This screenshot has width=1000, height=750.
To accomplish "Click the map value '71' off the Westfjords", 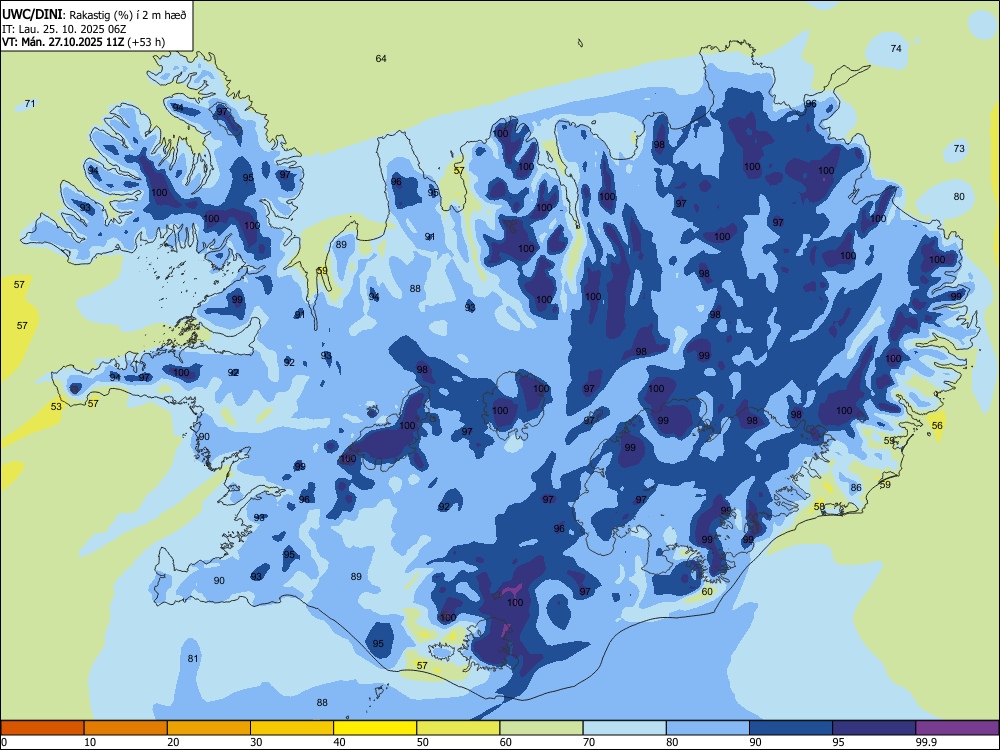I will [x=30, y=103].
